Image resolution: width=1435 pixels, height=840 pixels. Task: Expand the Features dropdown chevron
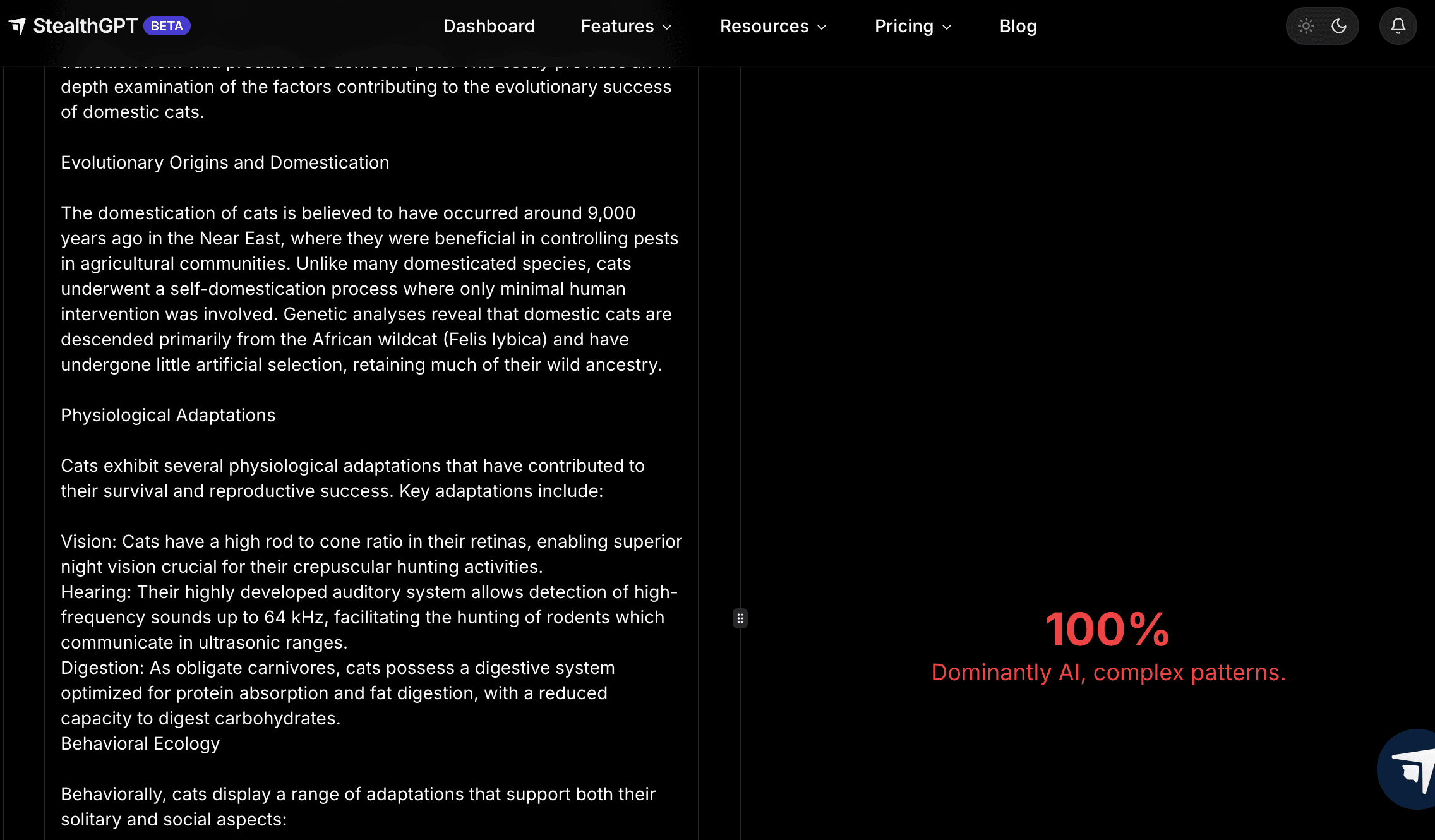[x=667, y=27]
